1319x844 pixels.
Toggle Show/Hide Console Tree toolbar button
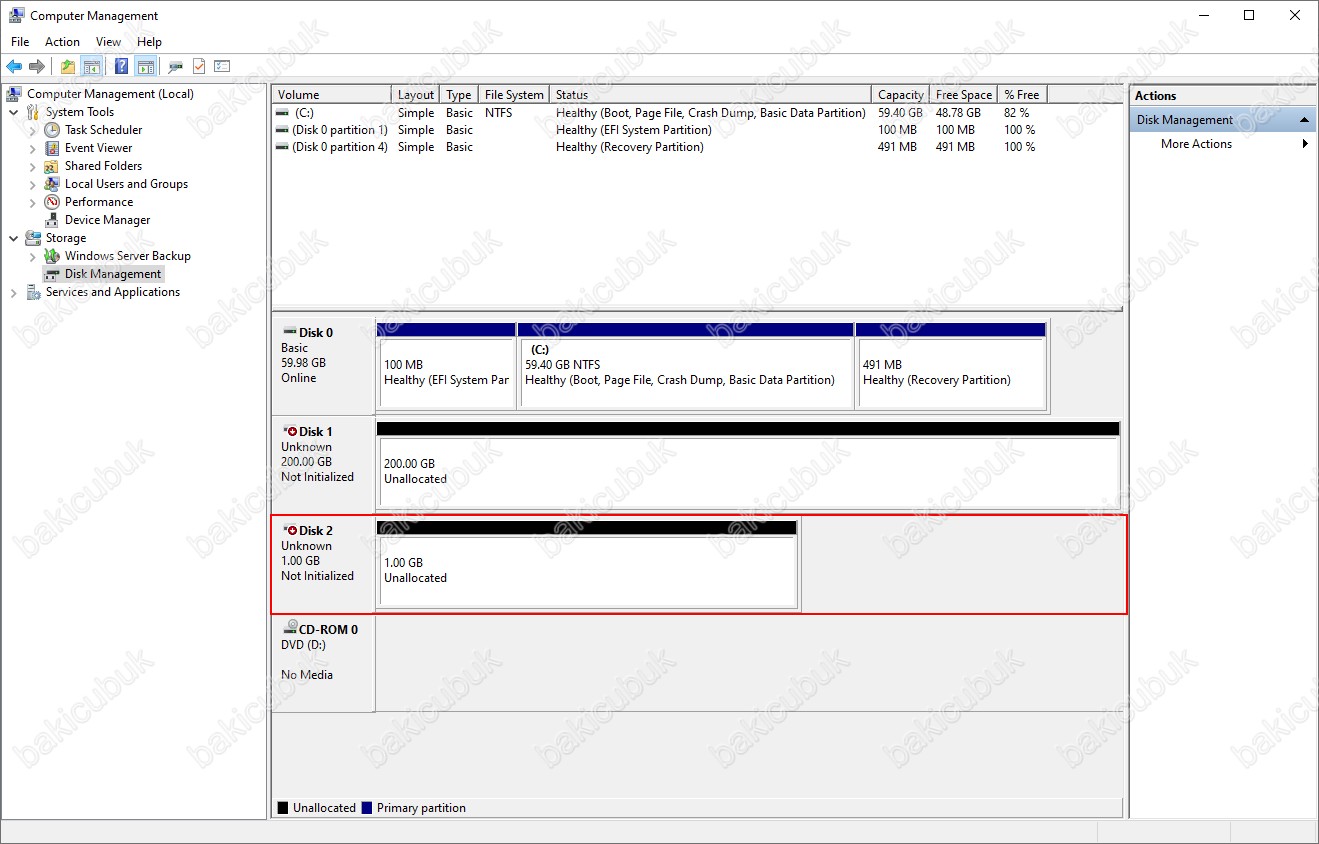[92, 67]
